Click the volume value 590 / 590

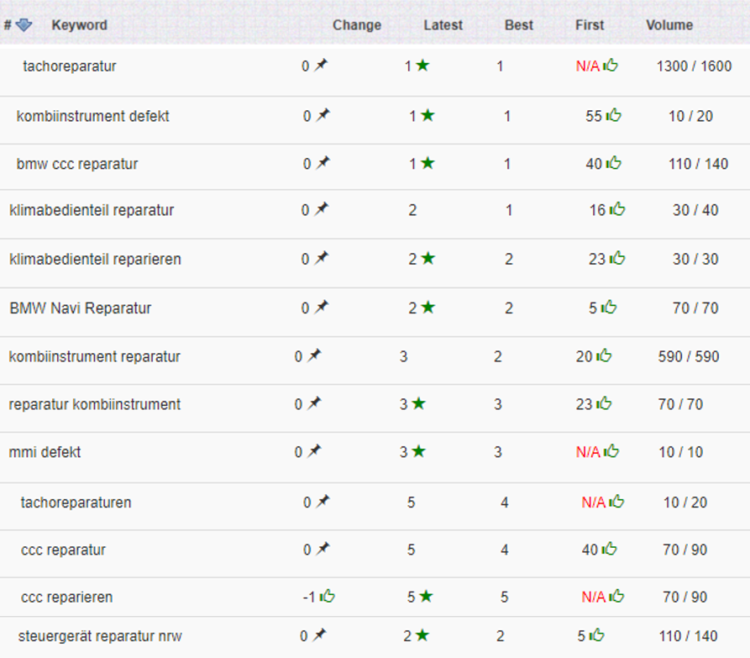[x=689, y=357]
